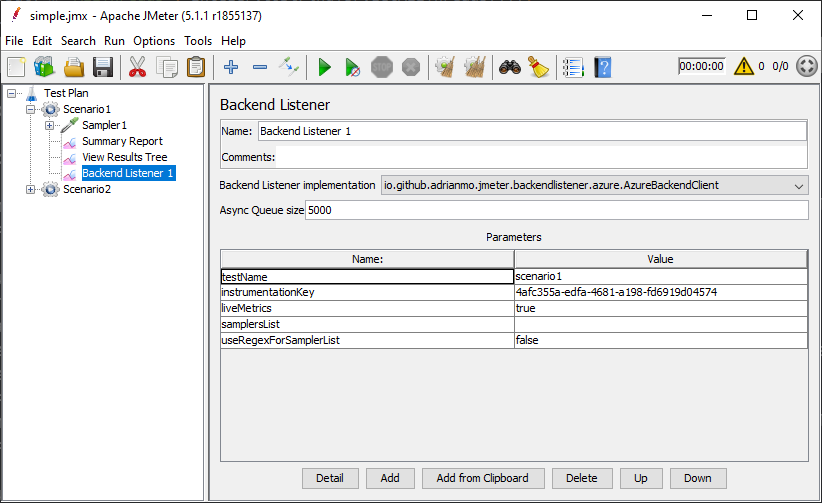This screenshot has width=822, height=503.
Task: Select Sampler1 in the tree
Action: point(104,125)
